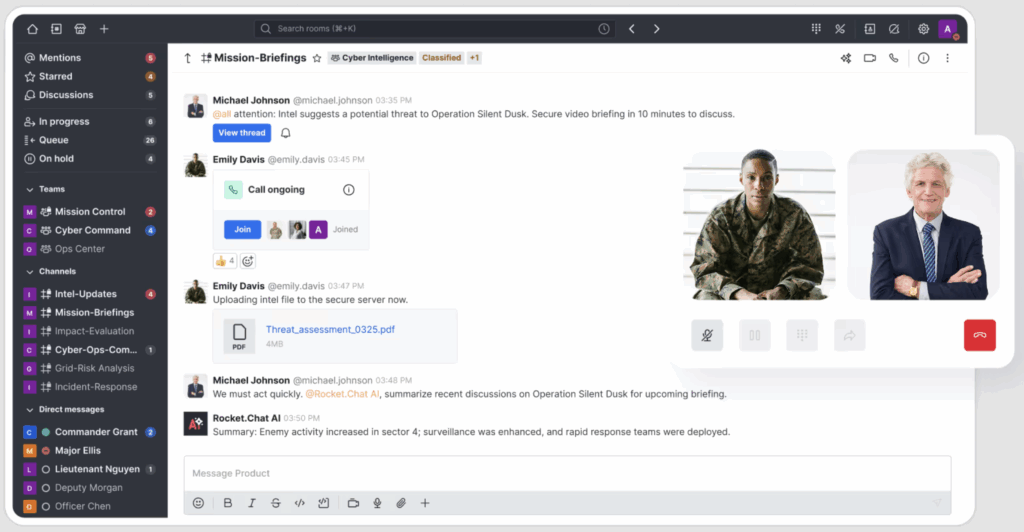1024x532 pixels.
Task: Transfer the call with forward arrow
Action: pyautogui.click(x=850, y=336)
